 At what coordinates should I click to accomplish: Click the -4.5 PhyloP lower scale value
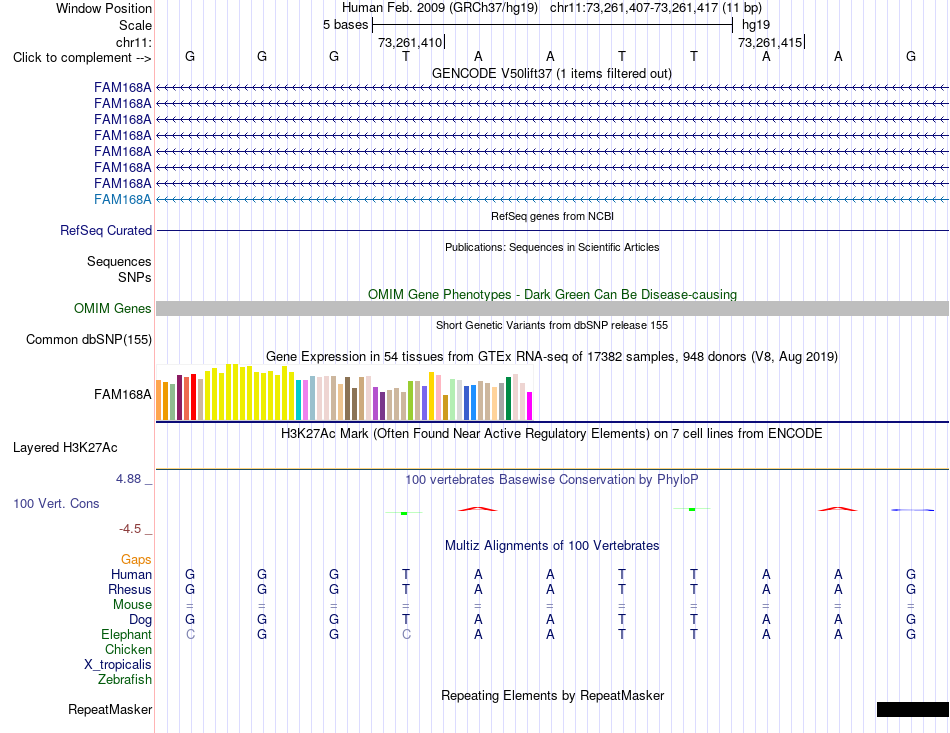coord(130,529)
